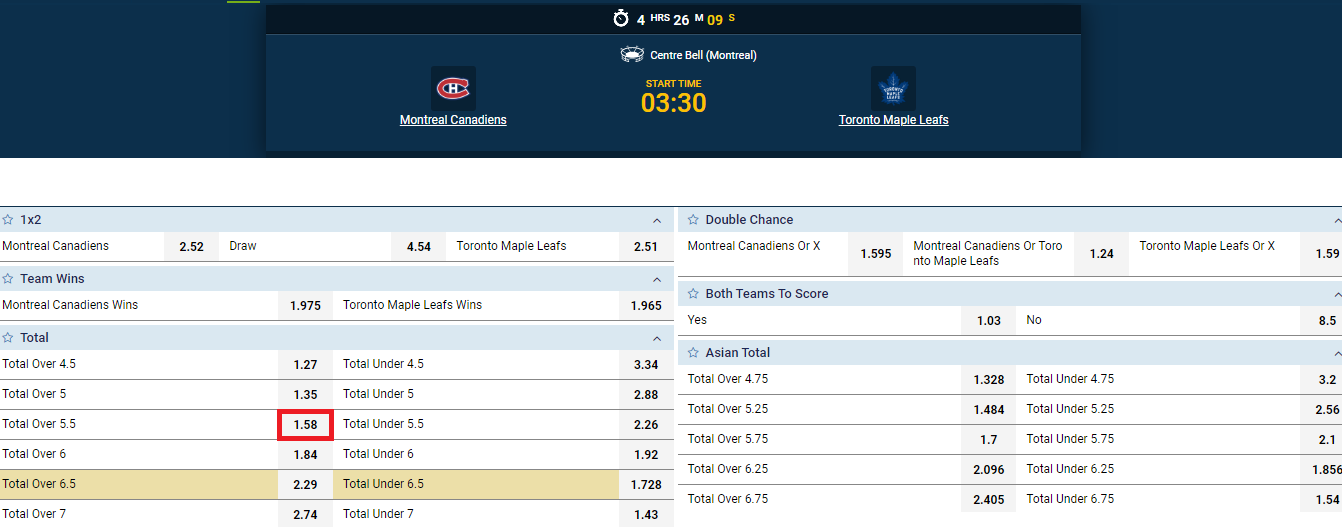Select Asian Total Over 6.25 at 2.096
Image resolution: width=1342 pixels, height=527 pixels.
pos(989,470)
